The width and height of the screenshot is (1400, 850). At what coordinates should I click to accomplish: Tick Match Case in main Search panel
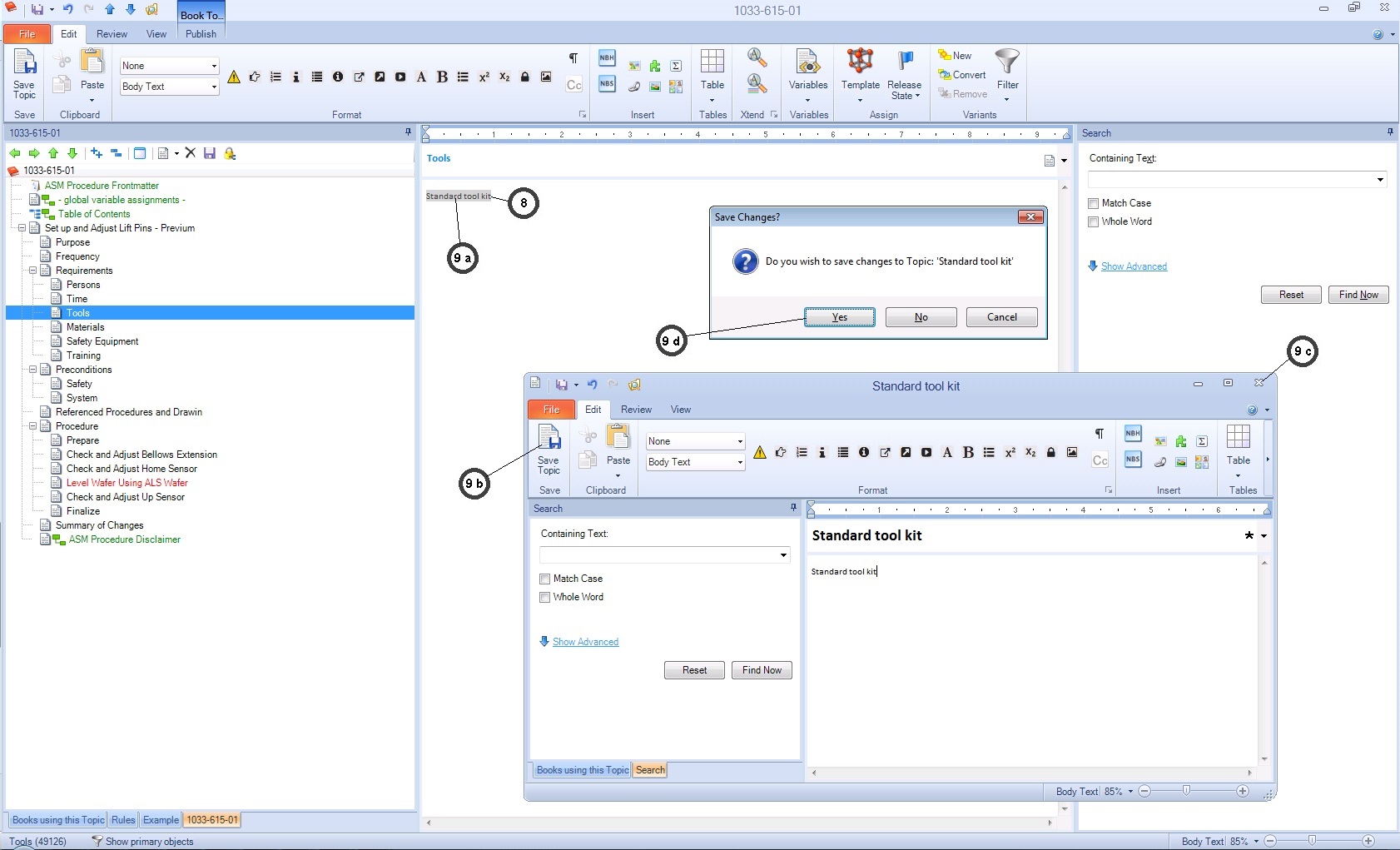1094,203
